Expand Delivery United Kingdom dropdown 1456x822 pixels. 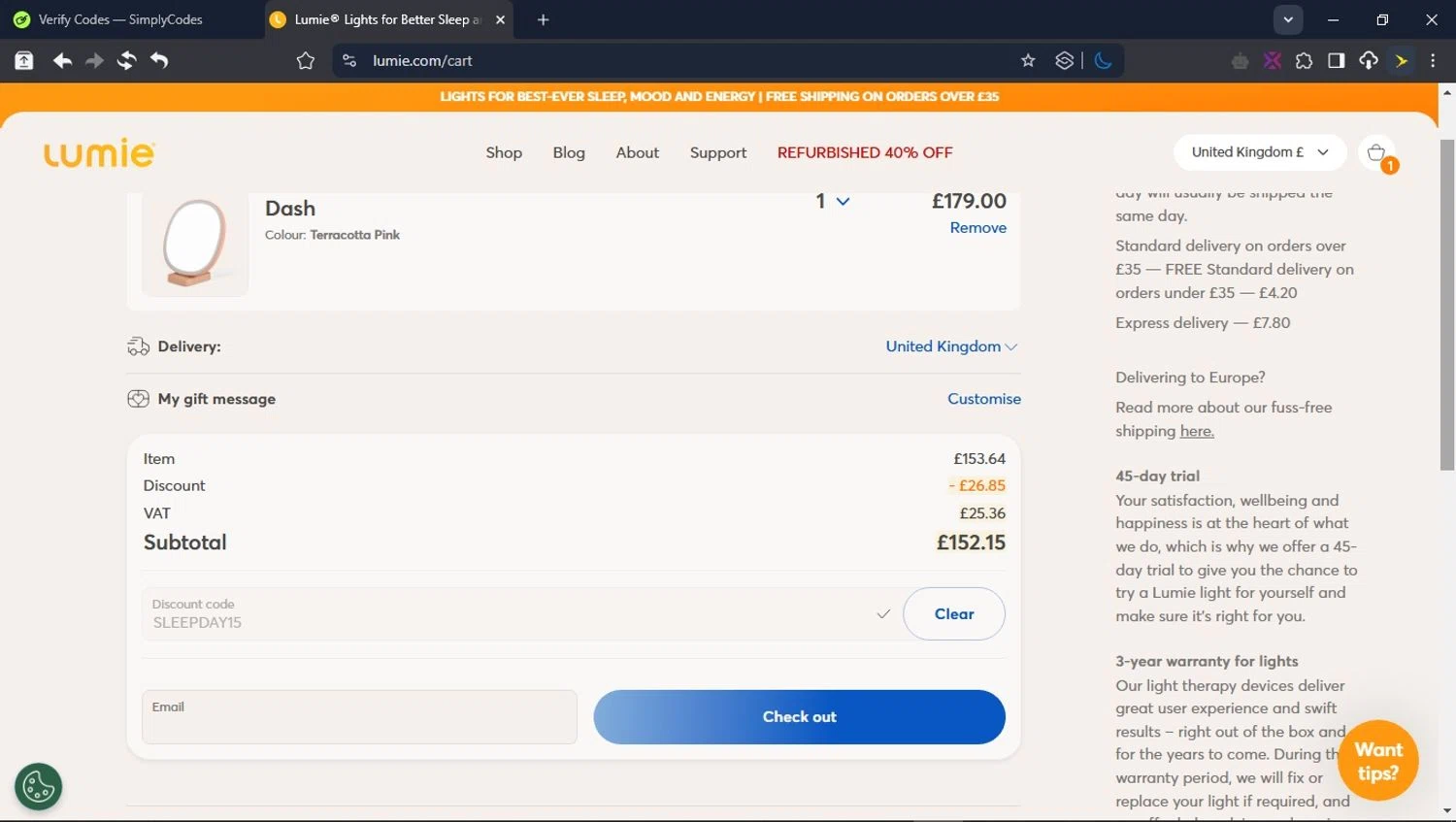tap(951, 346)
